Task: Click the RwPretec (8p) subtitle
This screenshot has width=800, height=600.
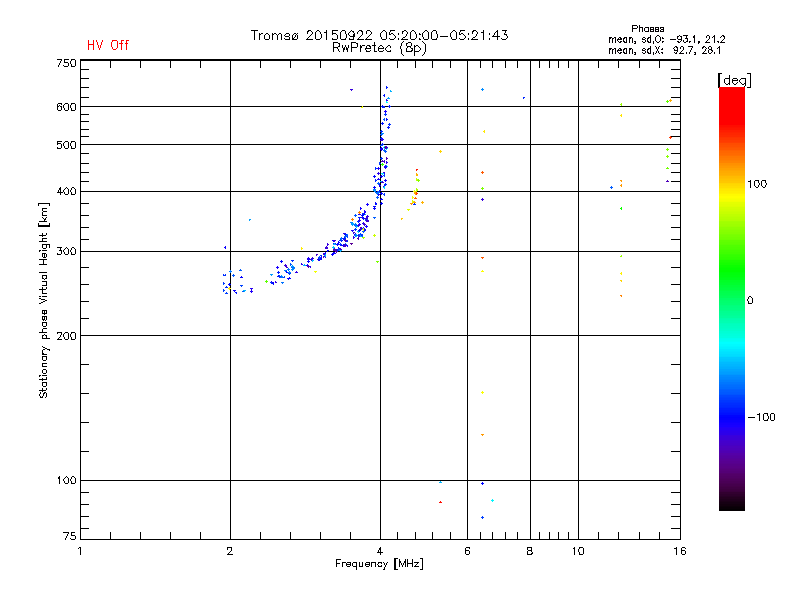Action: pos(379,47)
